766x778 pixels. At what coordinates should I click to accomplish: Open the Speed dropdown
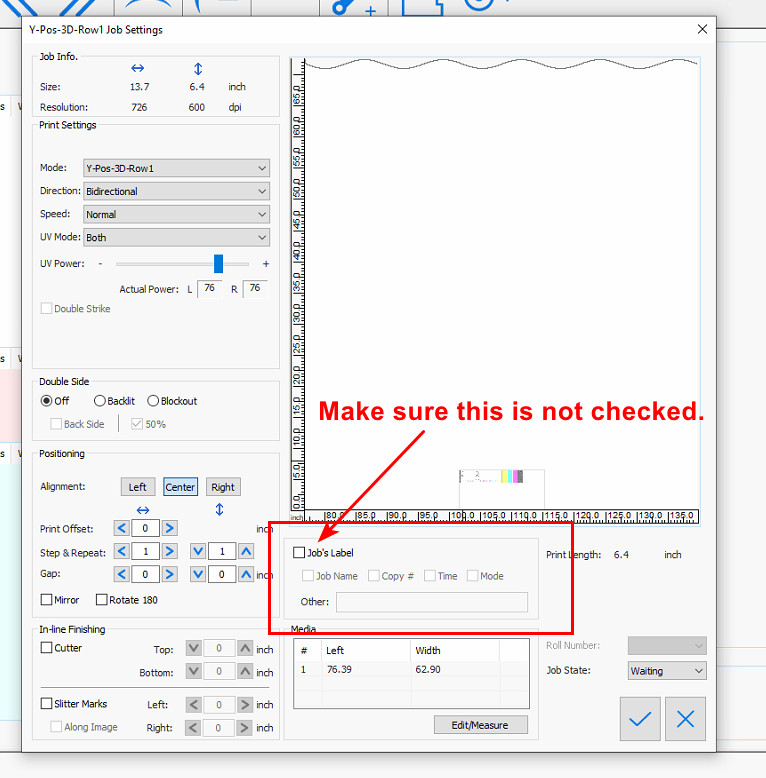click(x=177, y=214)
